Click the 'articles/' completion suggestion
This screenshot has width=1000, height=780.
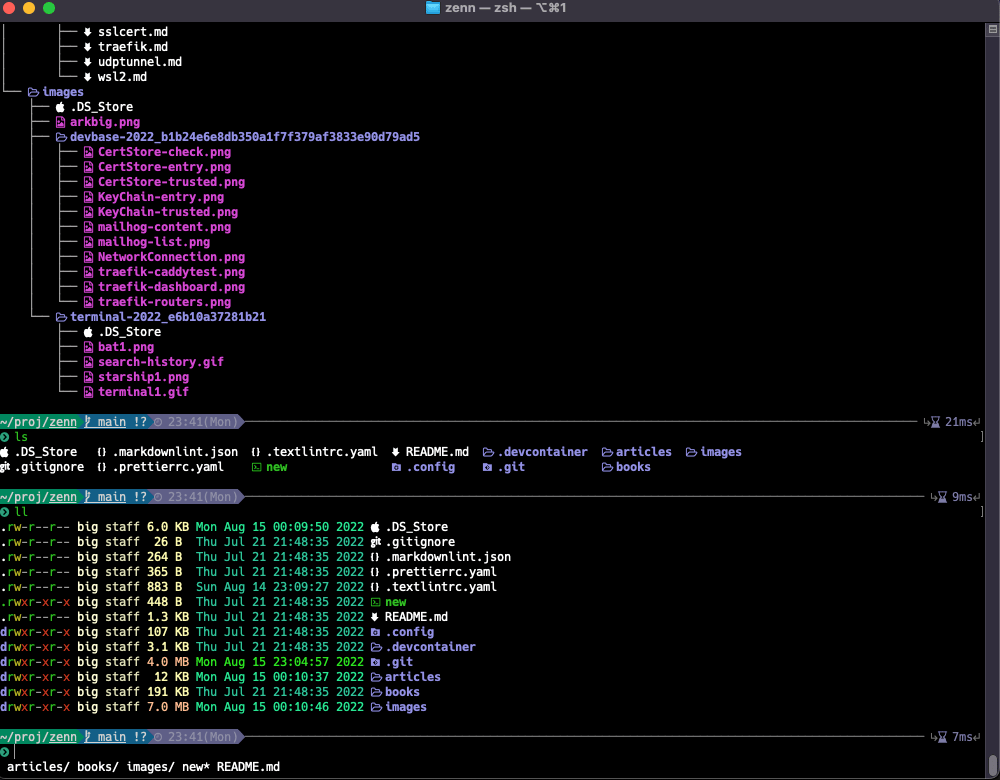38,767
